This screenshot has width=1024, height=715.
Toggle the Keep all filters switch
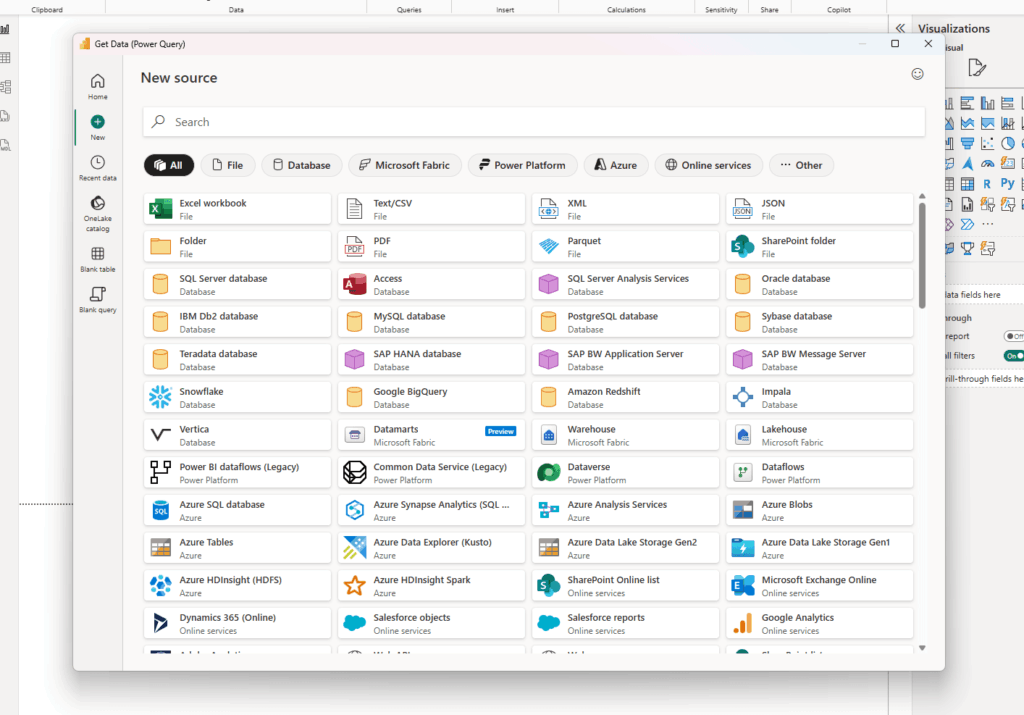tap(1014, 356)
